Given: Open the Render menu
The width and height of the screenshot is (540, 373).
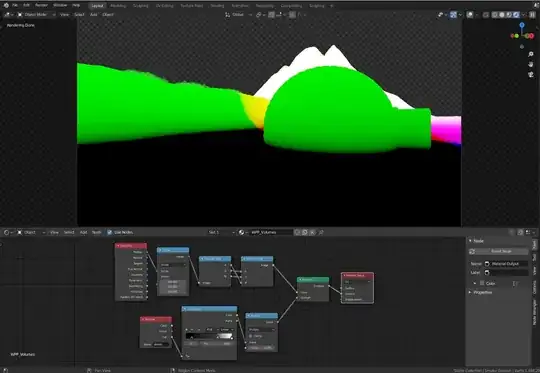Looking at the screenshot, I should tap(41, 5).
